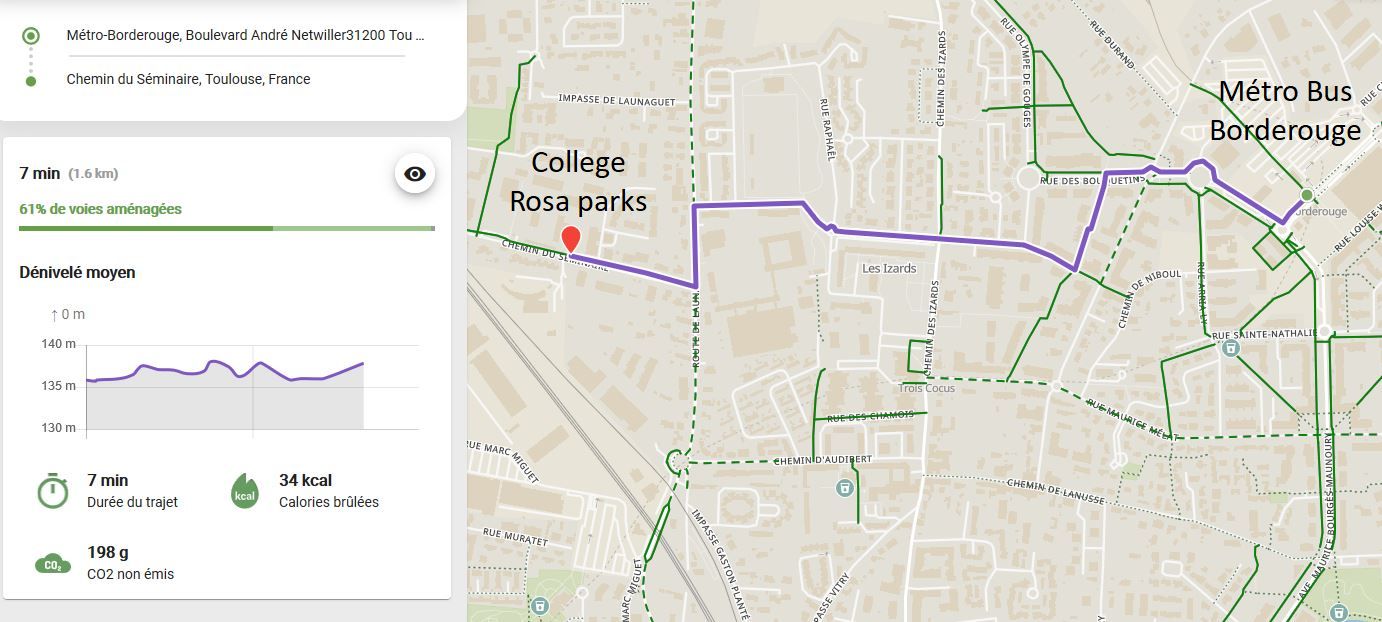
Task: Click the 61% de voies aménagées progress bar
Action: click(x=227, y=228)
